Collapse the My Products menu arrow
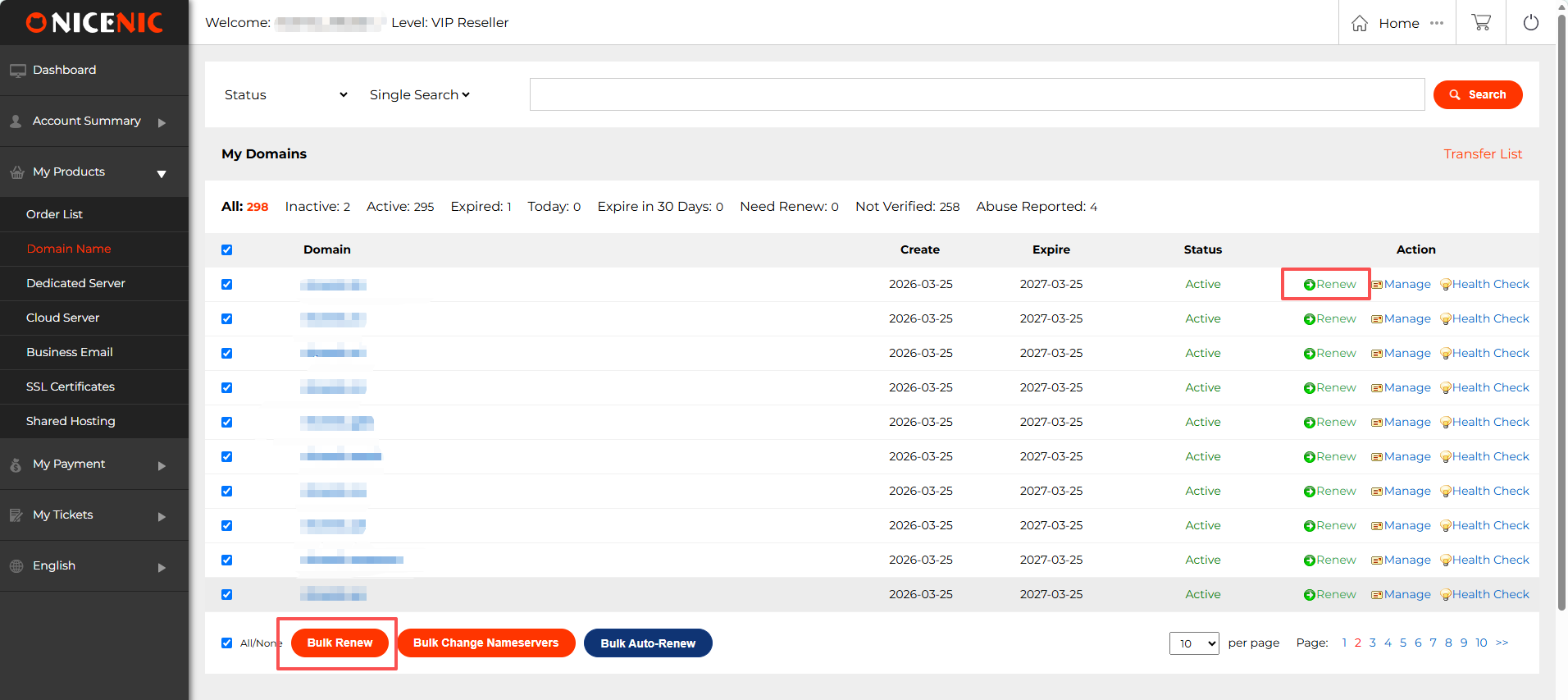Image resolution: width=1568 pixels, height=700 pixels. pos(162,174)
